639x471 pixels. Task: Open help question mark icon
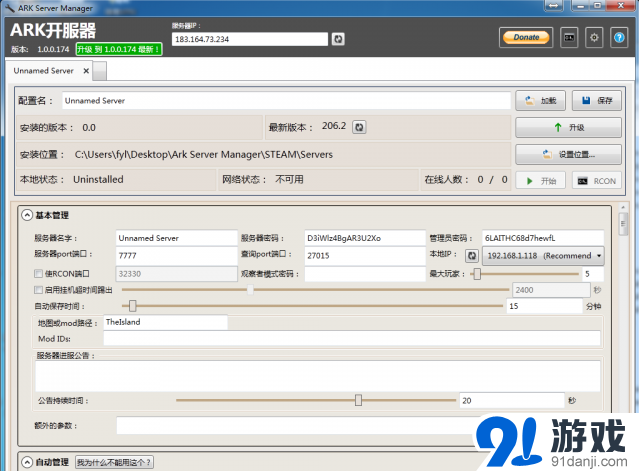(x=619, y=38)
